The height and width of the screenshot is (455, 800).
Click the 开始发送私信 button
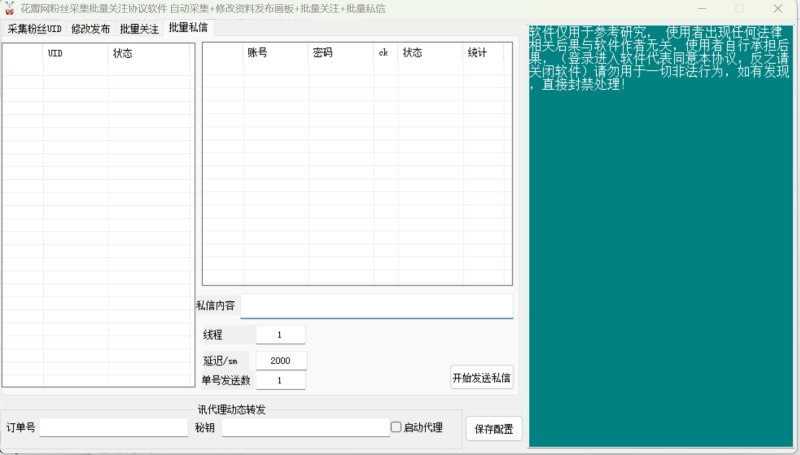click(482, 377)
